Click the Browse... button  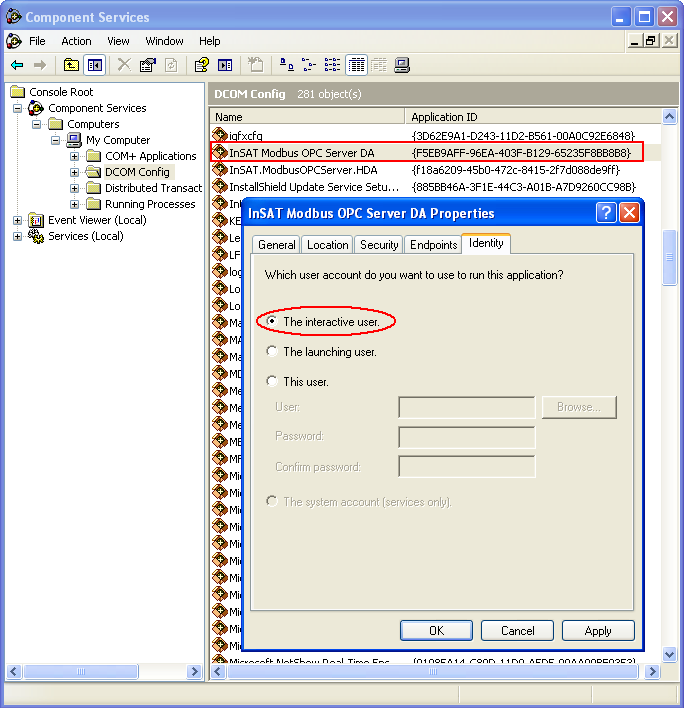click(x=579, y=407)
